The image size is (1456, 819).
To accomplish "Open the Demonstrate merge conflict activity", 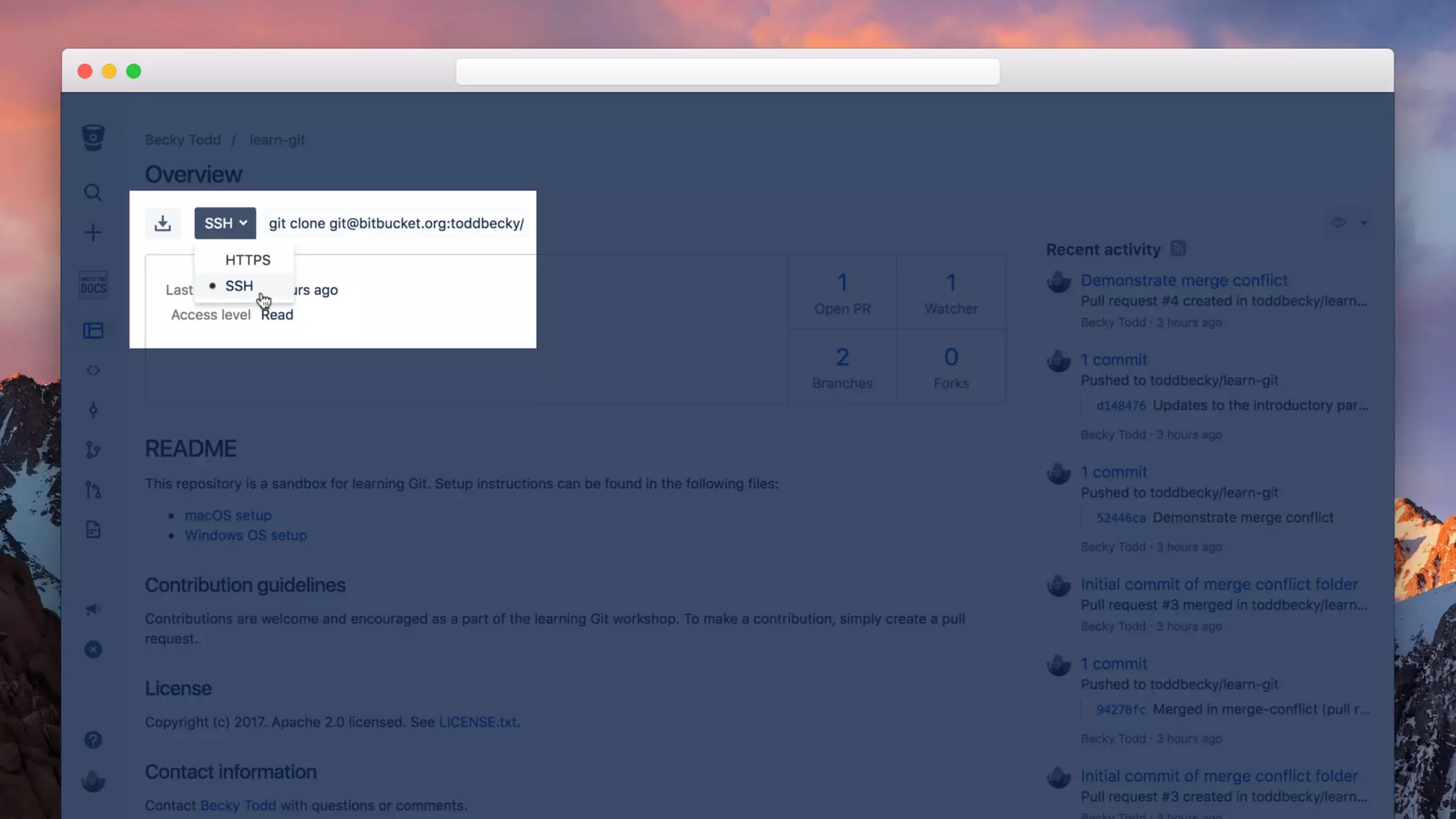I will pyautogui.click(x=1184, y=280).
